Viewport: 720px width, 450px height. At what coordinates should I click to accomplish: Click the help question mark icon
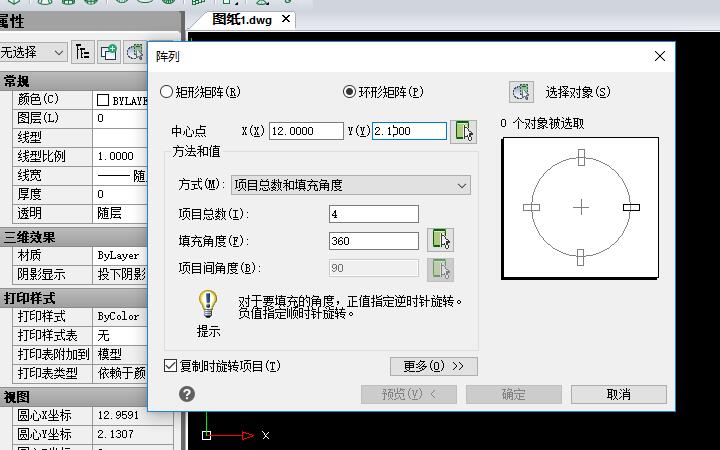click(x=186, y=394)
